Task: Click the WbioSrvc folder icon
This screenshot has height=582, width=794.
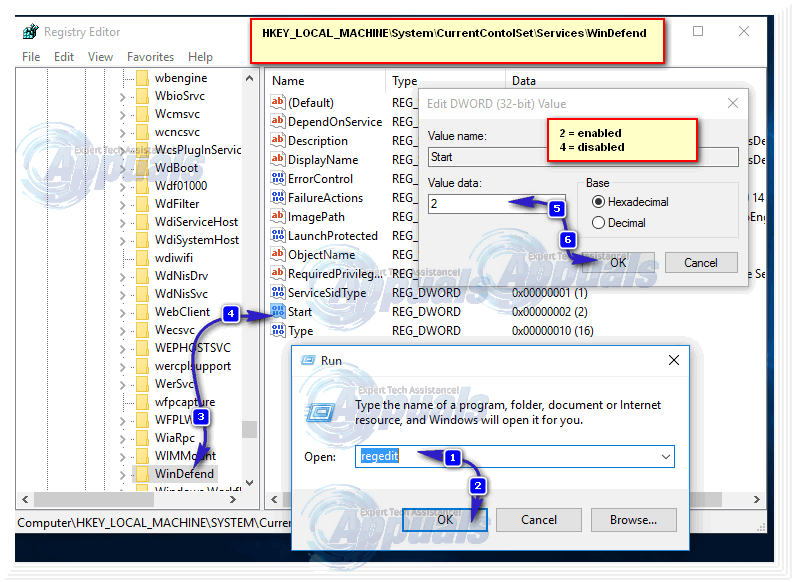Action: point(143,96)
